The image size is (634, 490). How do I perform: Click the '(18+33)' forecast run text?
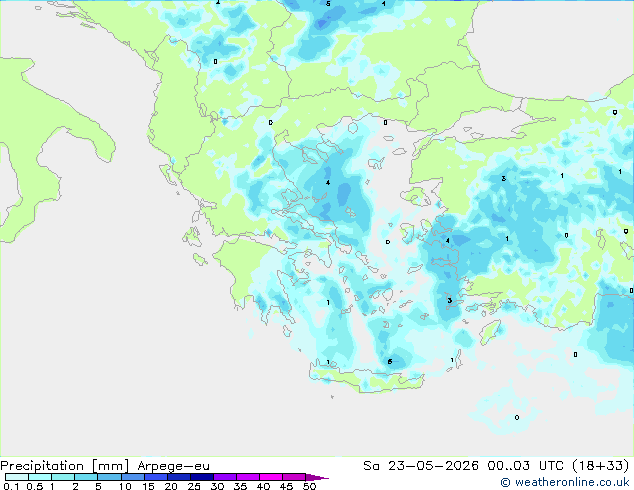coord(601,465)
